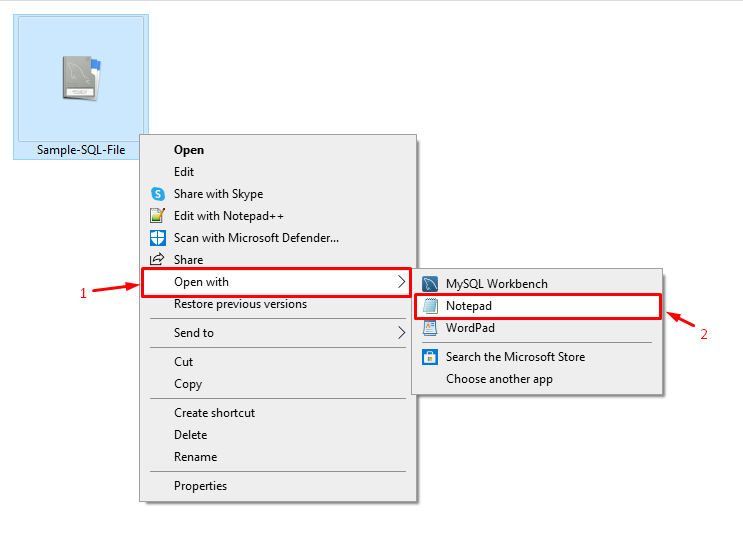Open Properties of the SQL file
The width and height of the screenshot is (743, 559).
(200, 486)
